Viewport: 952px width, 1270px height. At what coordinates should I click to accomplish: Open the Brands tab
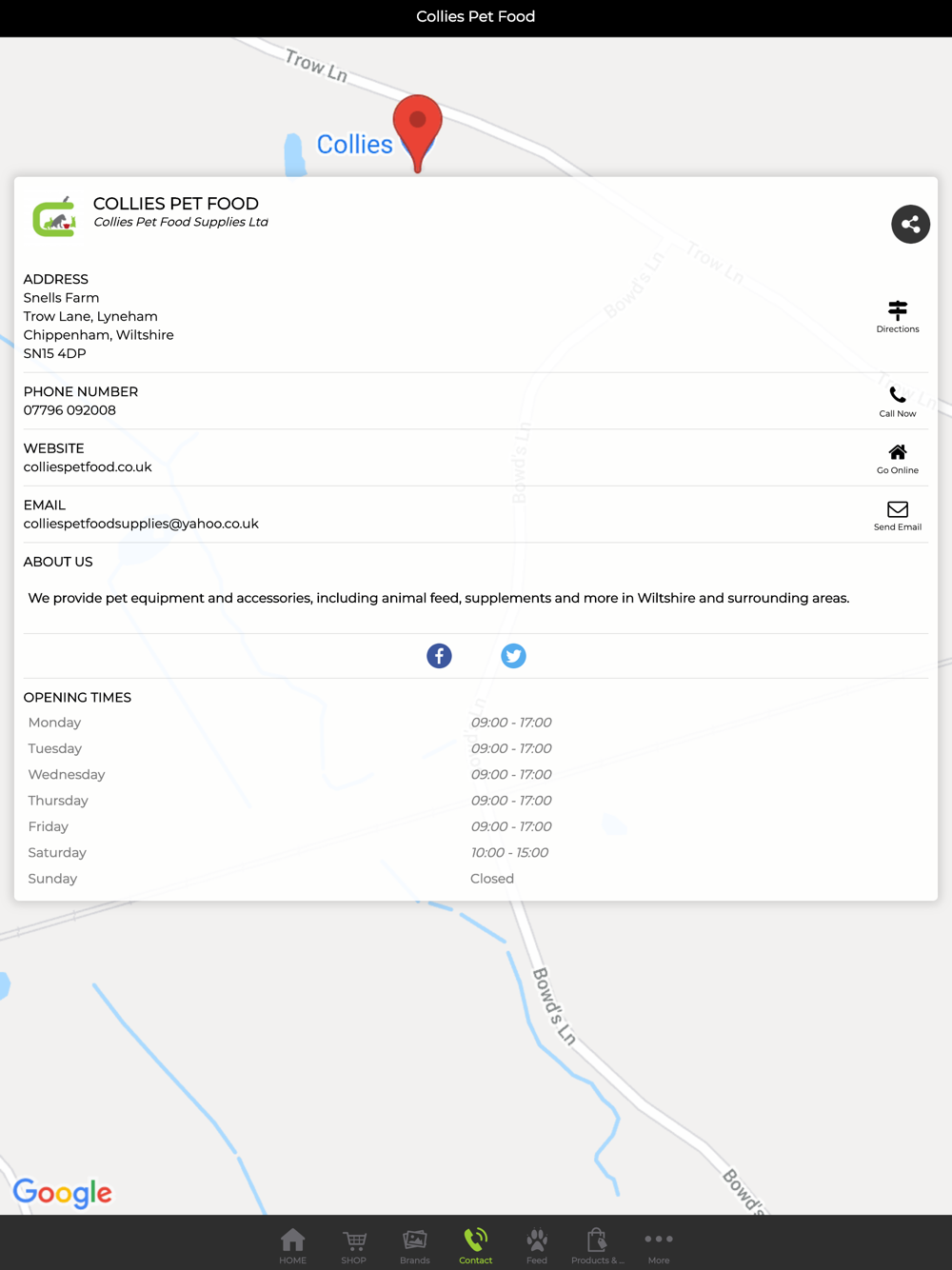415,1245
